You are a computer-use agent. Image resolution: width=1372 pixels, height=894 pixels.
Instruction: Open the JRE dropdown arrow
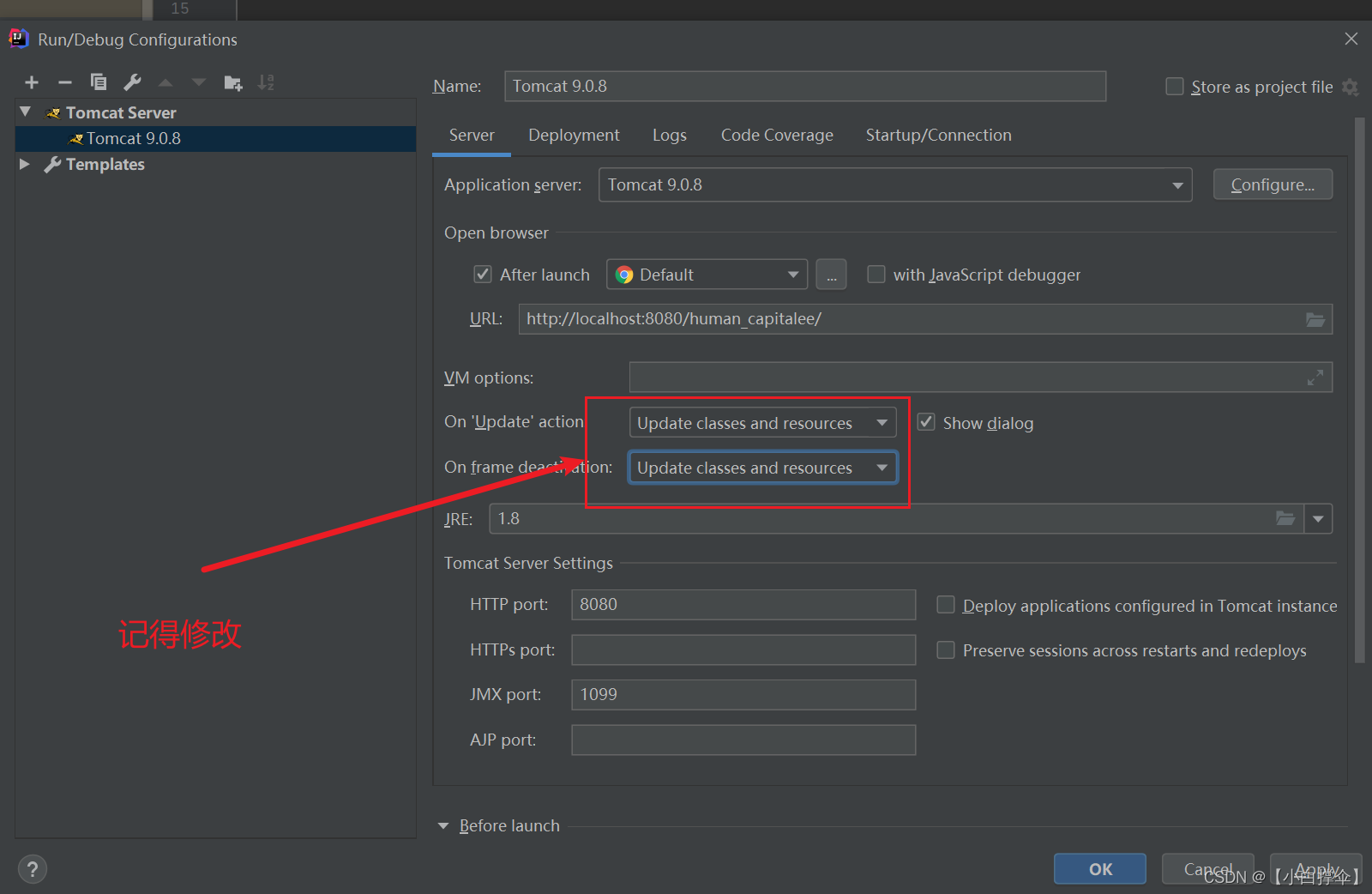pos(1318,518)
